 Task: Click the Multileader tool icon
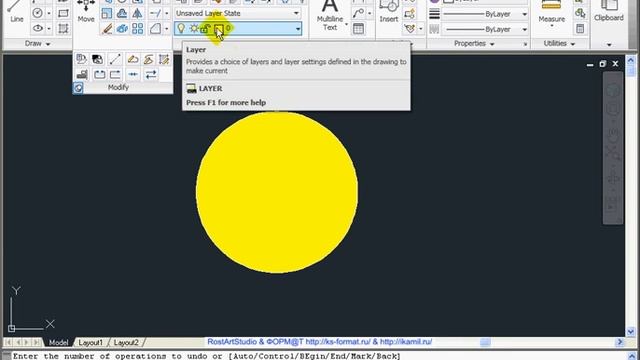point(358,13)
